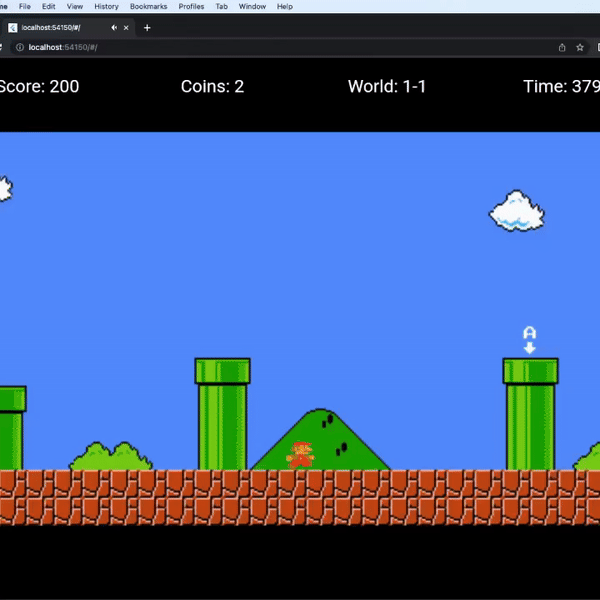The image size is (600, 600).
Task: Open the File menu
Action: click(x=25, y=6)
